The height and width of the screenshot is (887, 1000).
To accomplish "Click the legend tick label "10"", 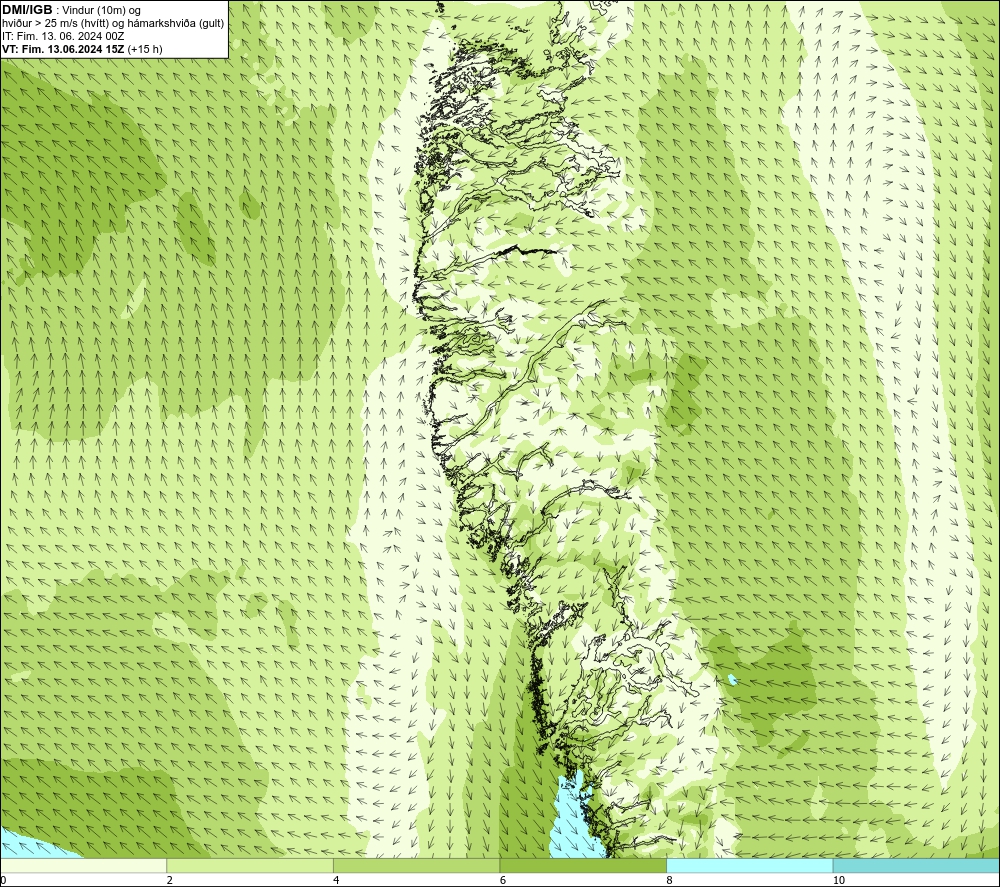I will 839,880.
